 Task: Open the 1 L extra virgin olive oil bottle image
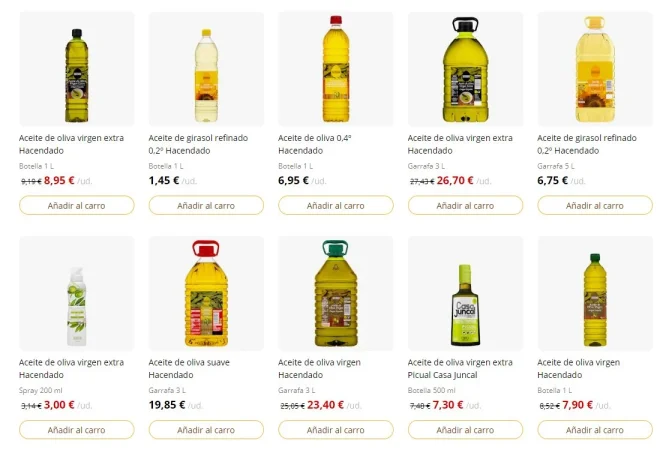click(x=76, y=68)
